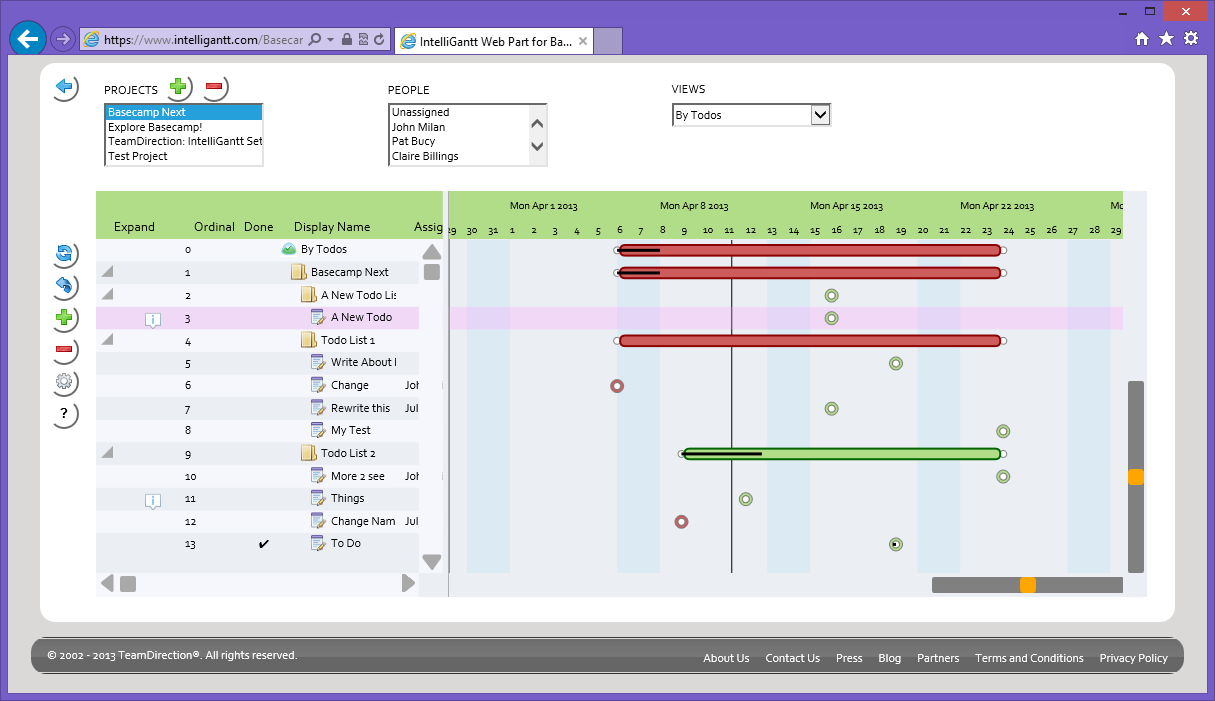Collapse the Todo List 1 row

108,340
